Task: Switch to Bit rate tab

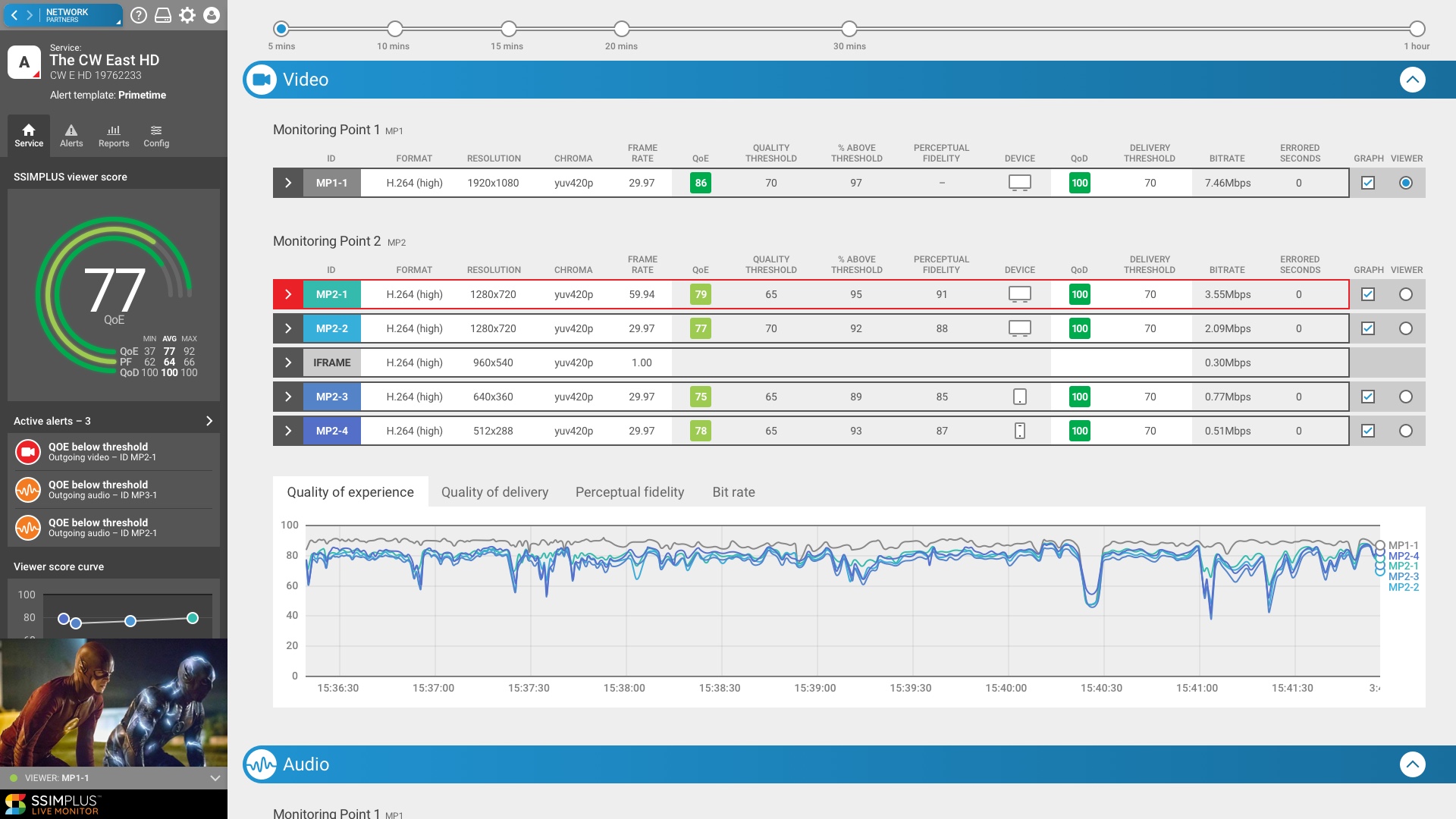Action: tap(733, 492)
